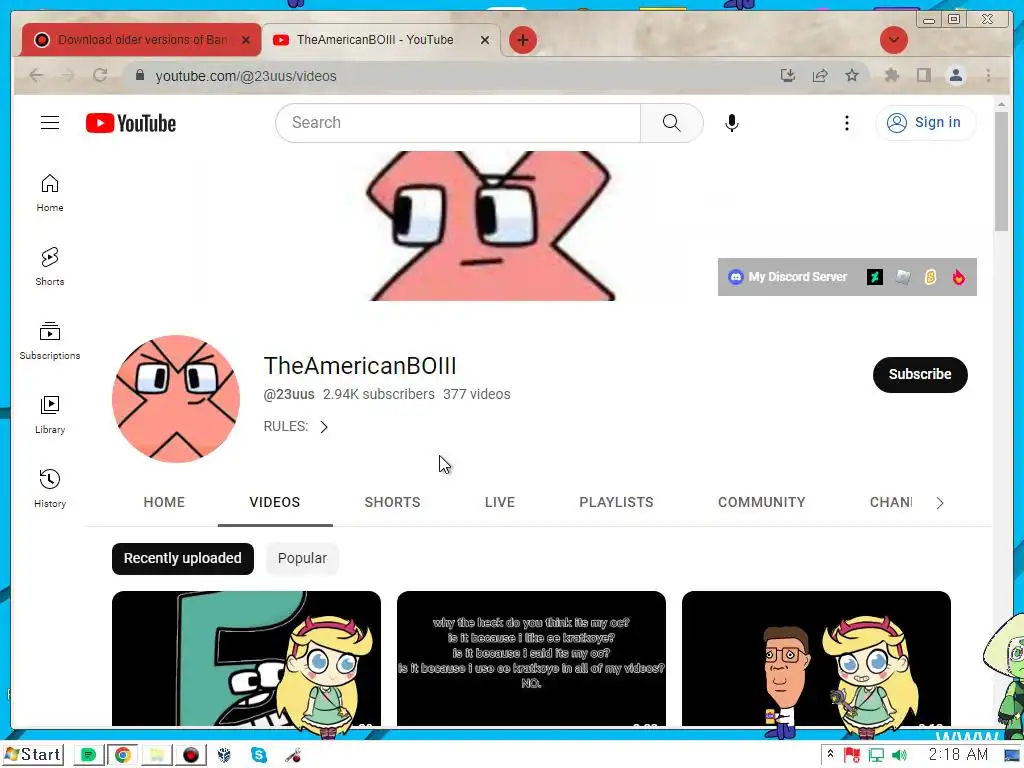Select the VIDEOS channel tab
Viewport: 1024px width, 768px height.
(x=275, y=502)
